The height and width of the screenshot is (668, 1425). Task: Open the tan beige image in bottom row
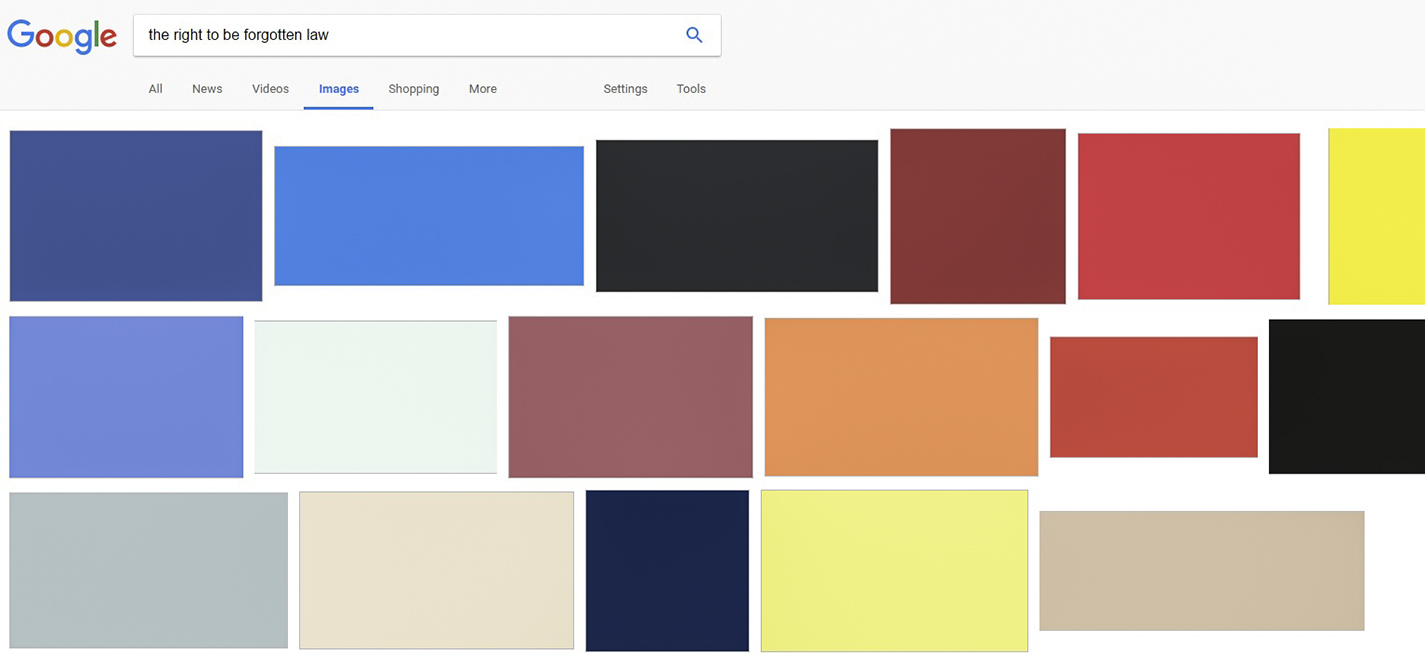1201,570
